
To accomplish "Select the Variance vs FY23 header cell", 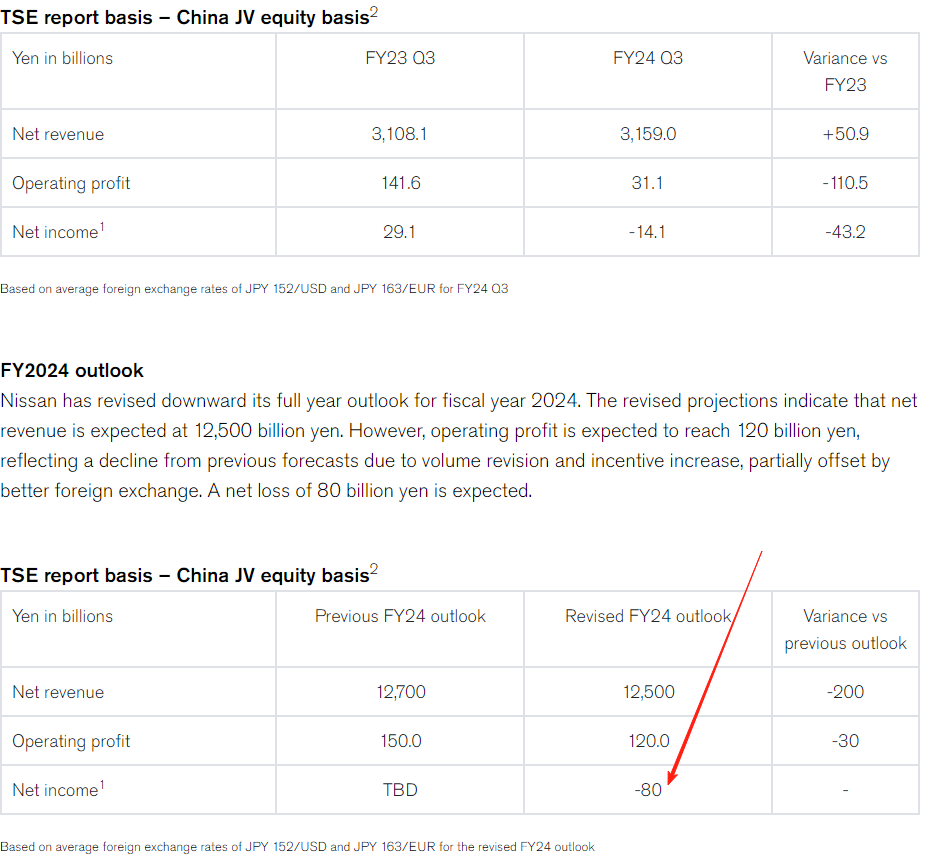I will tap(845, 71).
